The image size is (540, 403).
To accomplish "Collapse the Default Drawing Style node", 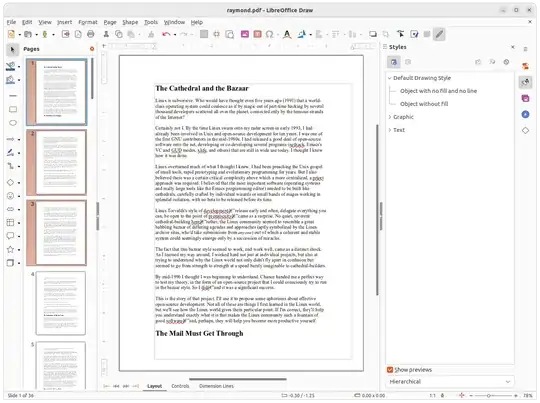I will coord(390,78).
